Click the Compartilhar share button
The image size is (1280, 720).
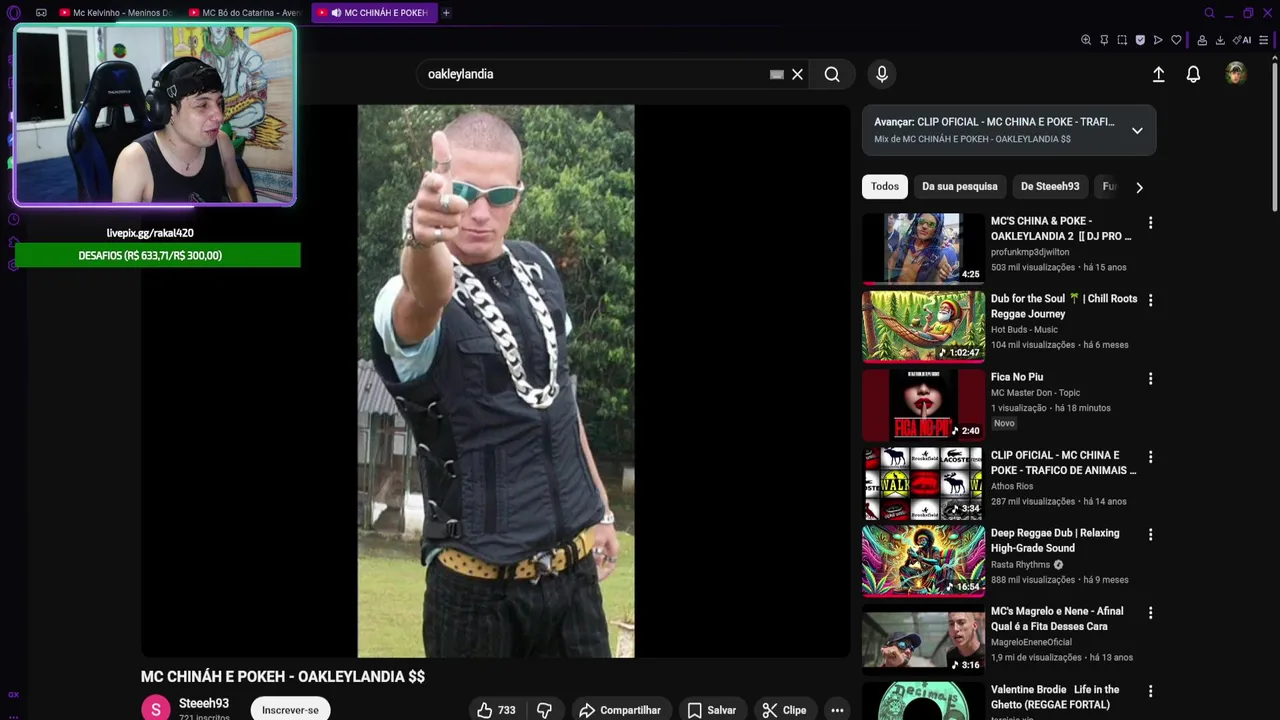619,710
